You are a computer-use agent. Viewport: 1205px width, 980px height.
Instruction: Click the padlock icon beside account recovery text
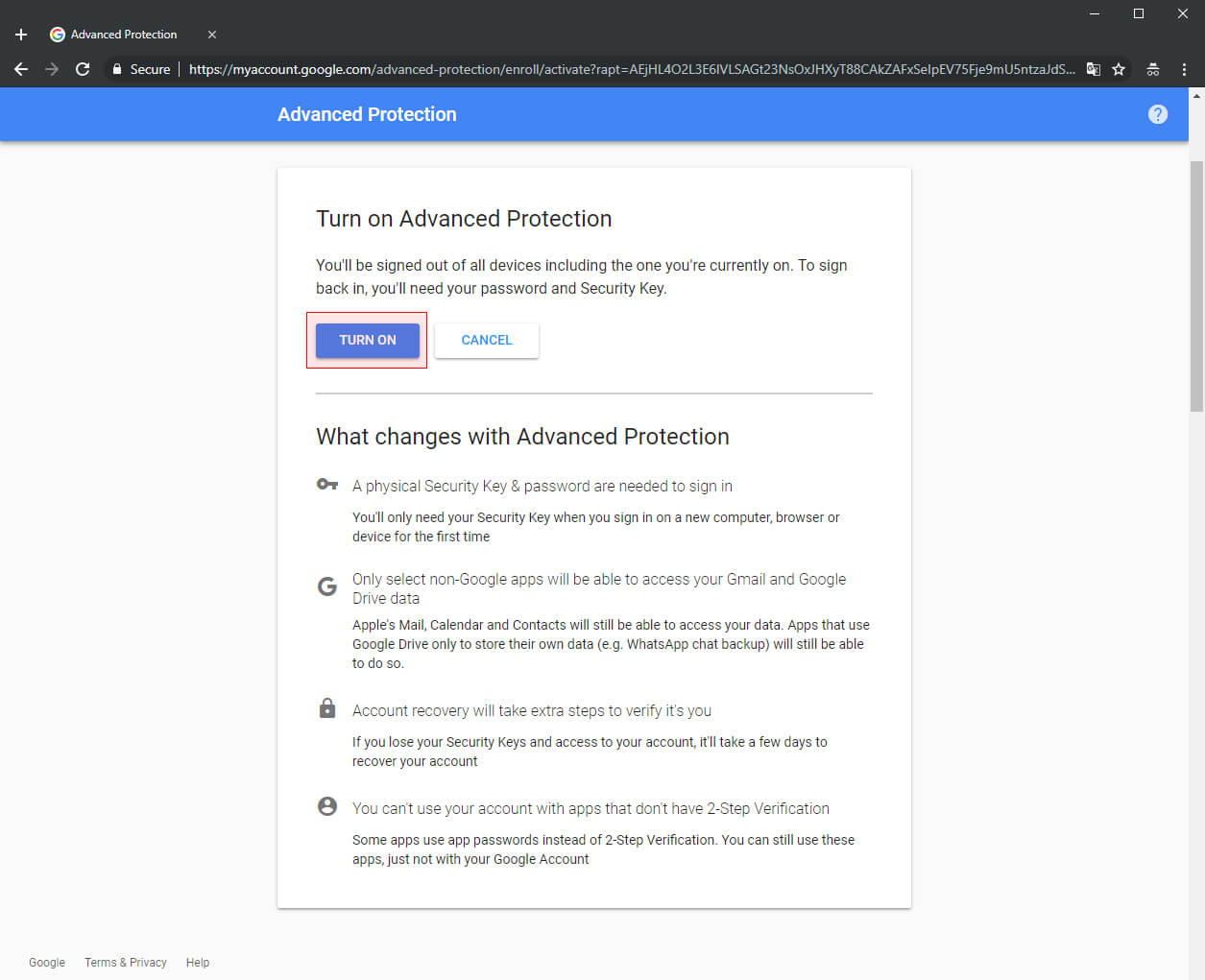pyautogui.click(x=326, y=707)
